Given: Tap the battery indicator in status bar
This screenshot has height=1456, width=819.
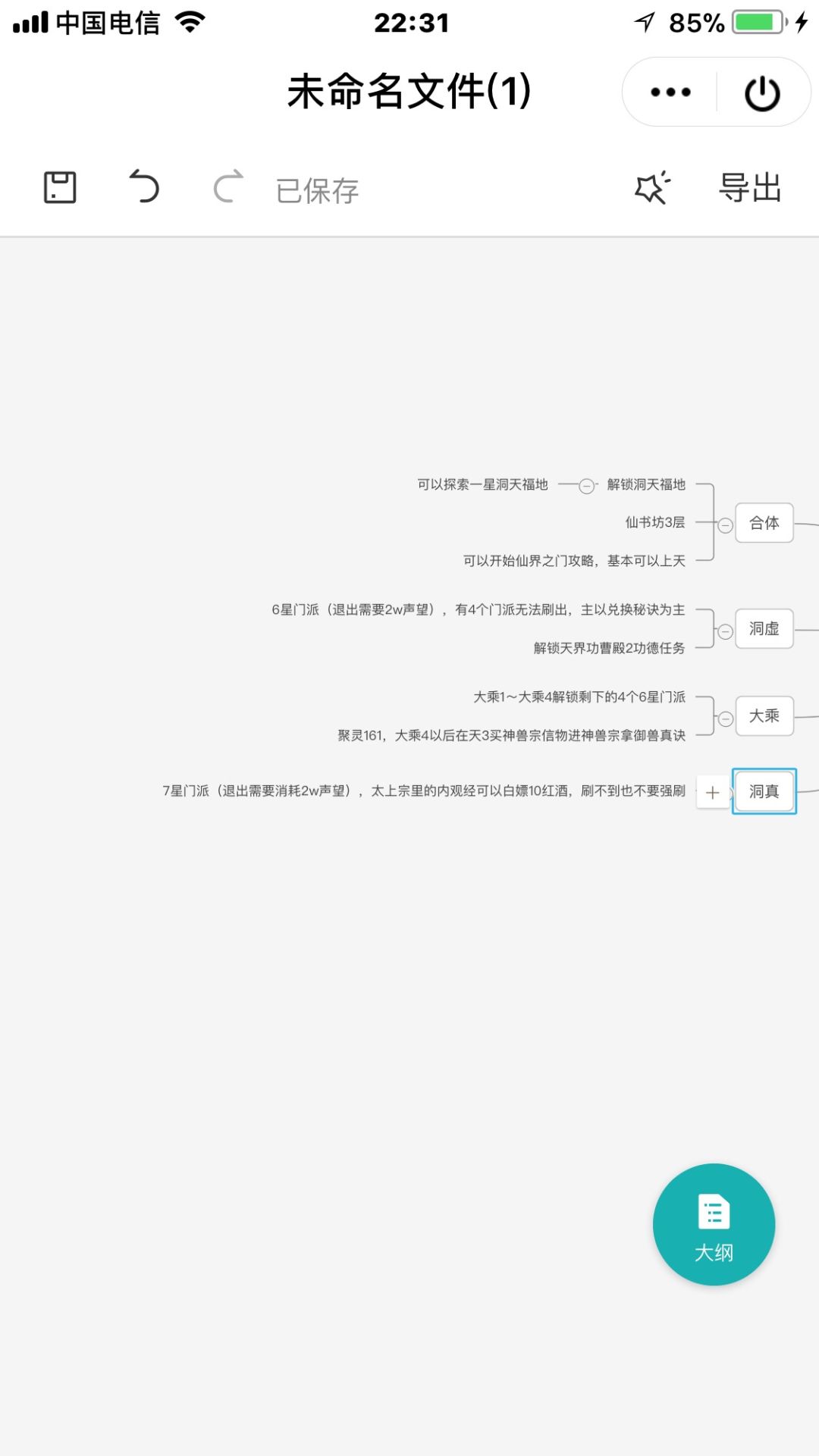Looking at the screenshot, I should (760, 22).
